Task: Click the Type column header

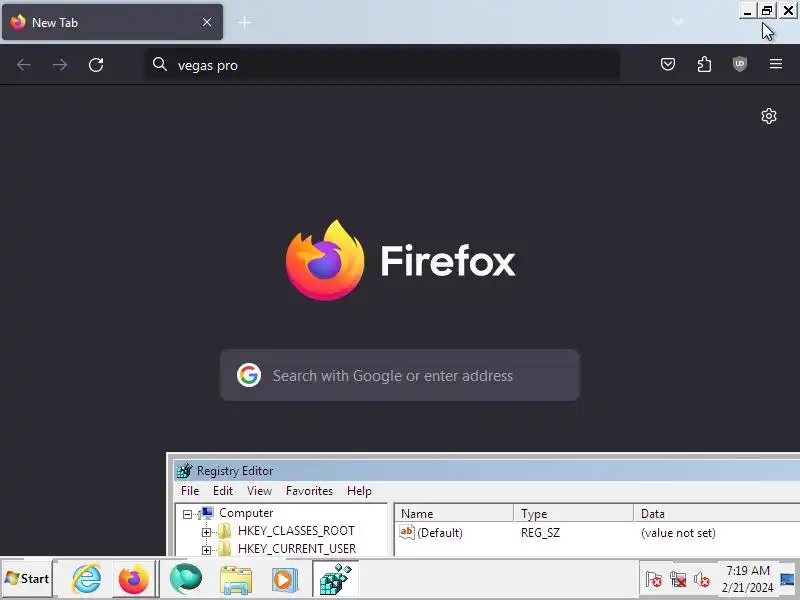Action: tap(573, 513)
